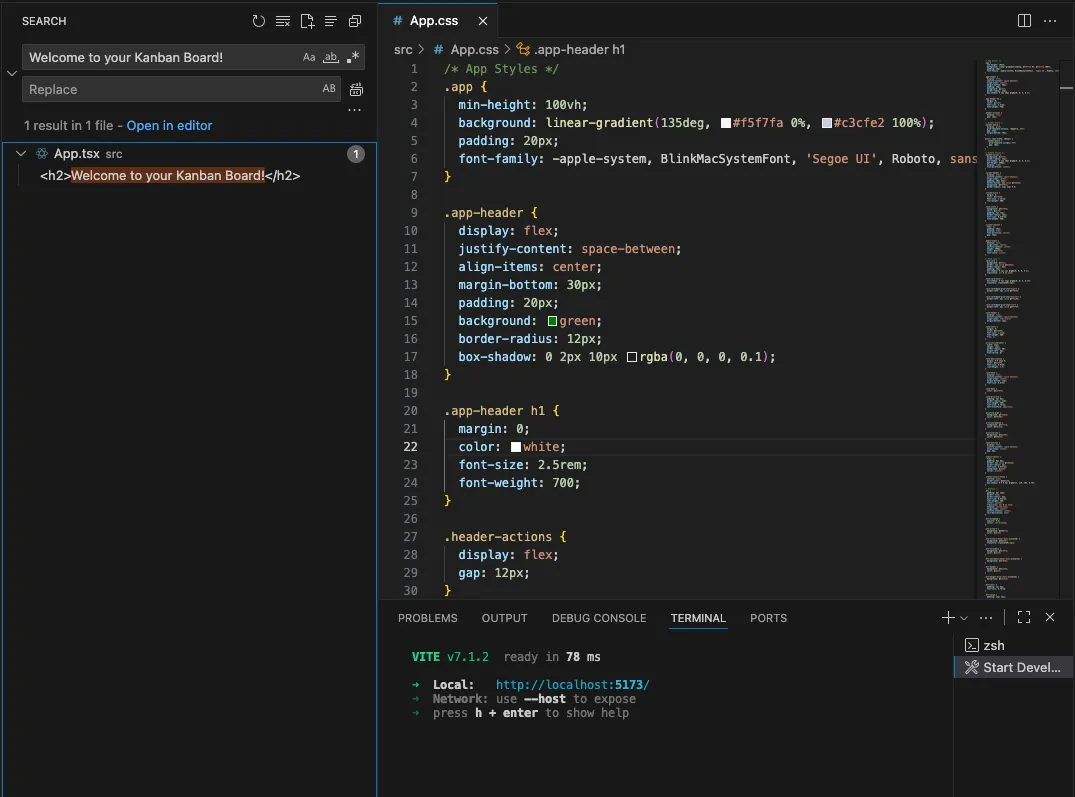Click line number 9 in gutter
This screenshot has width=1075, height=797.
tap(413, 213)
